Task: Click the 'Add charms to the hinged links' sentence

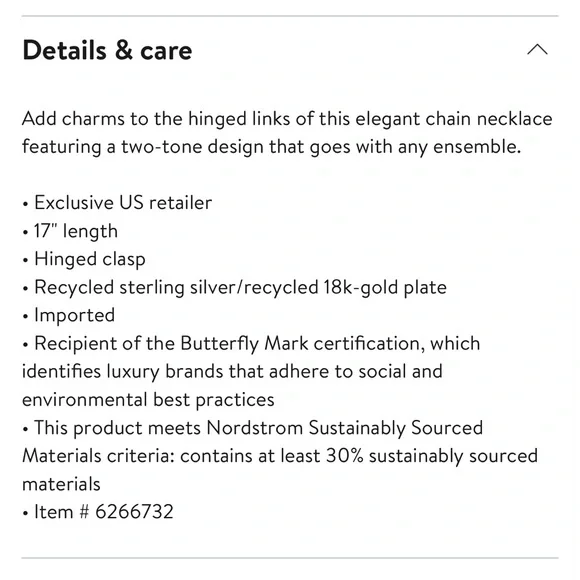Action: coord(287,119)
